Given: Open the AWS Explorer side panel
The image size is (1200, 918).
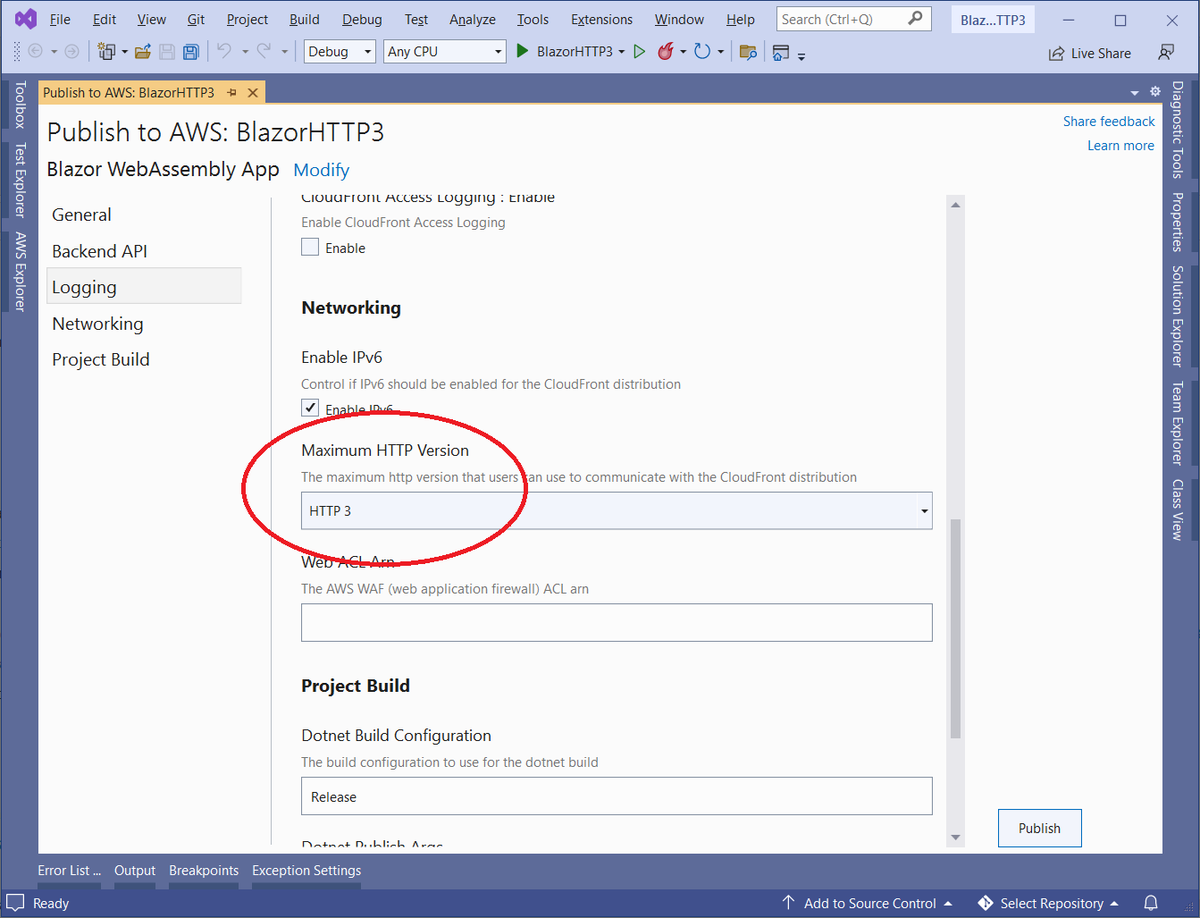Looking at the screenshot, I should click(18, 271).
